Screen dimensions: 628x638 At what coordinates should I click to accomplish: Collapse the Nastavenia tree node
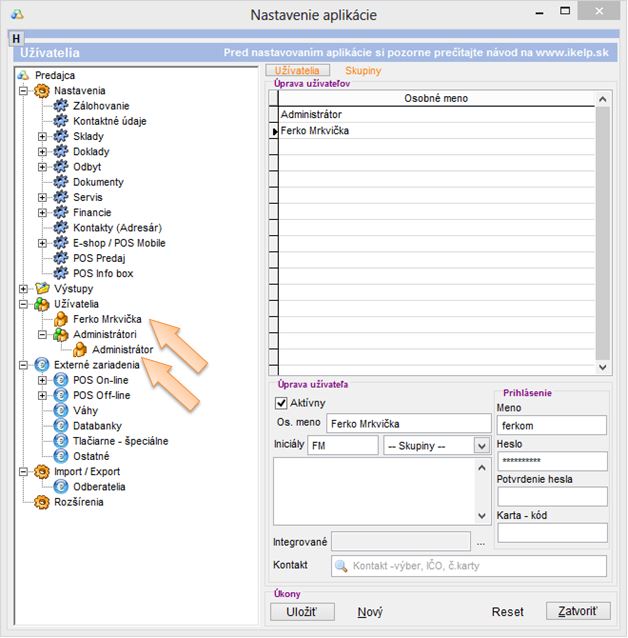23,91
